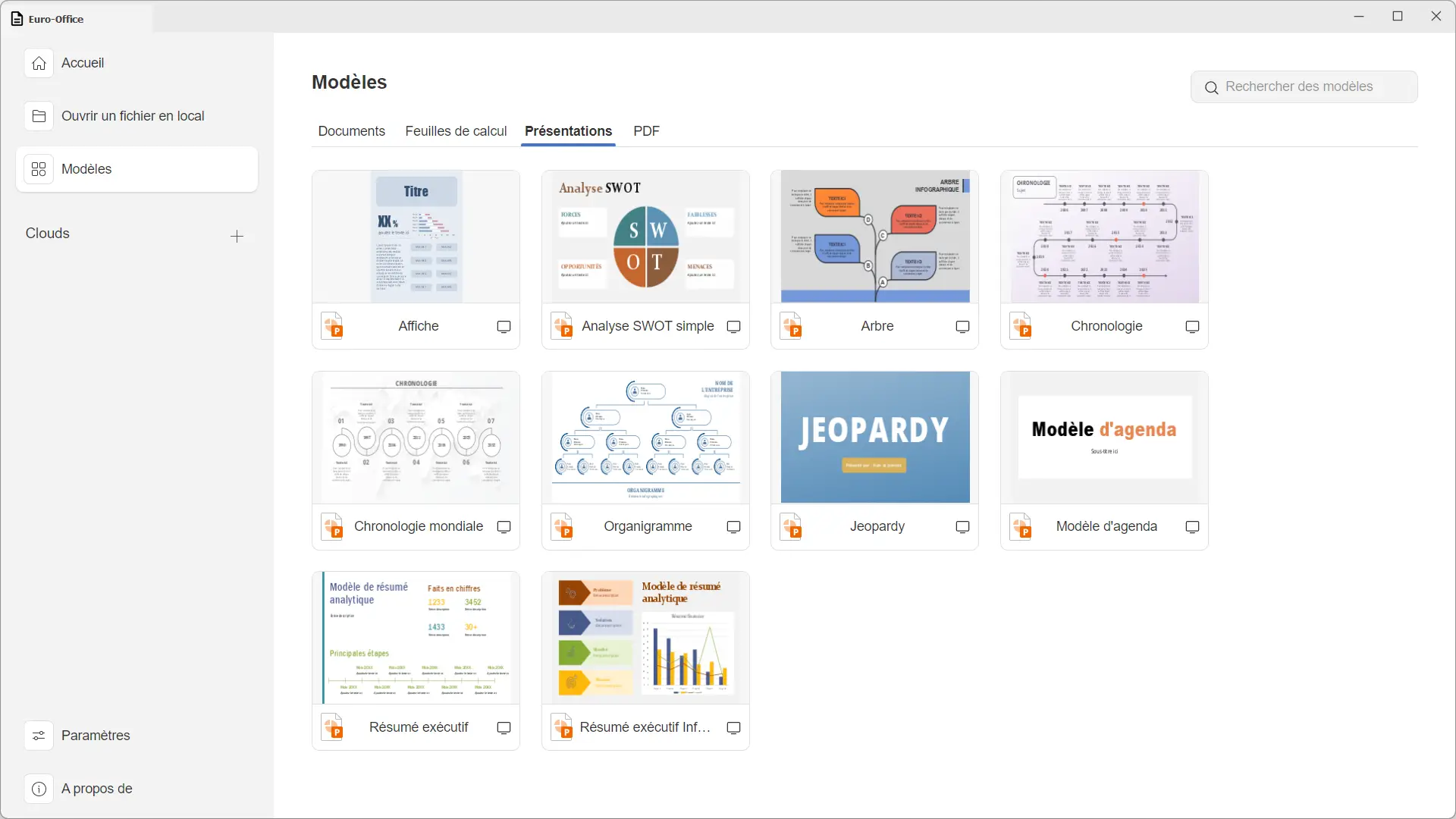Click the search magnifier icon

click(x=1212, y=88)
